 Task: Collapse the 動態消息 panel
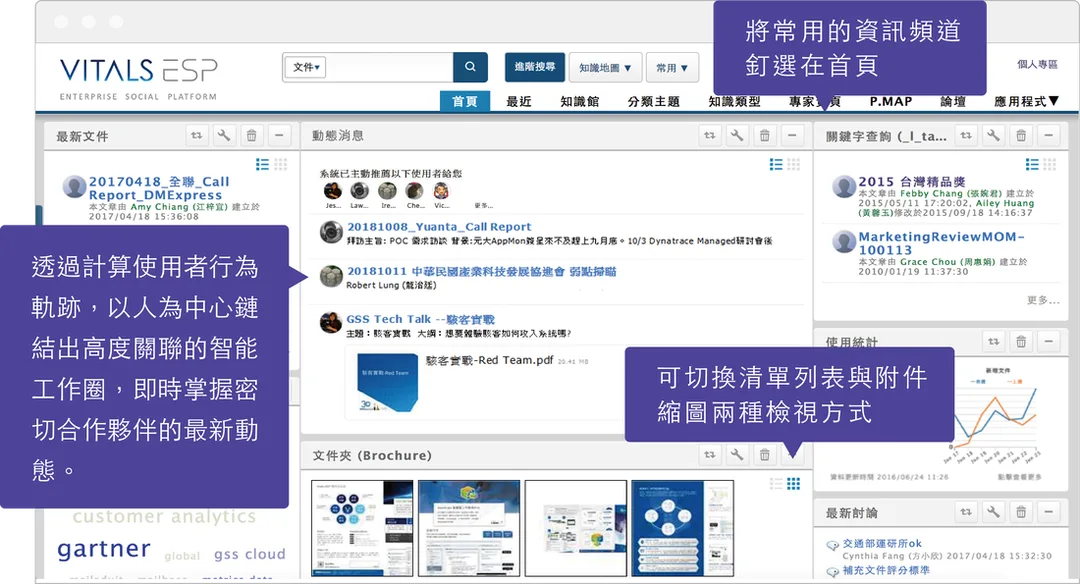point(792,136)
